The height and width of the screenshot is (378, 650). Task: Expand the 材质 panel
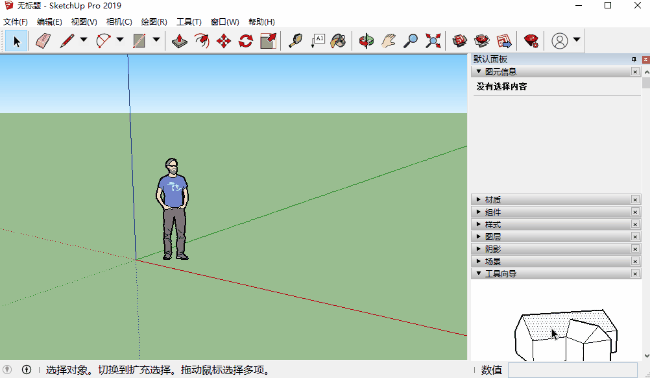click(x=478, y=200)
